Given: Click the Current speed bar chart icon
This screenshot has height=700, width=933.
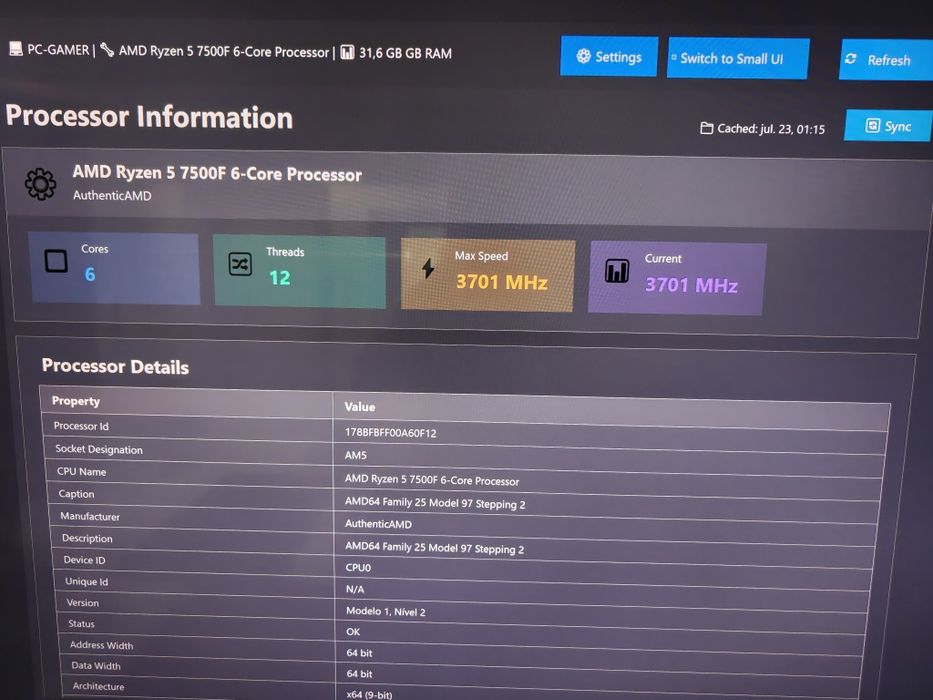Looking at the screenshot, I should pos(617,271).
